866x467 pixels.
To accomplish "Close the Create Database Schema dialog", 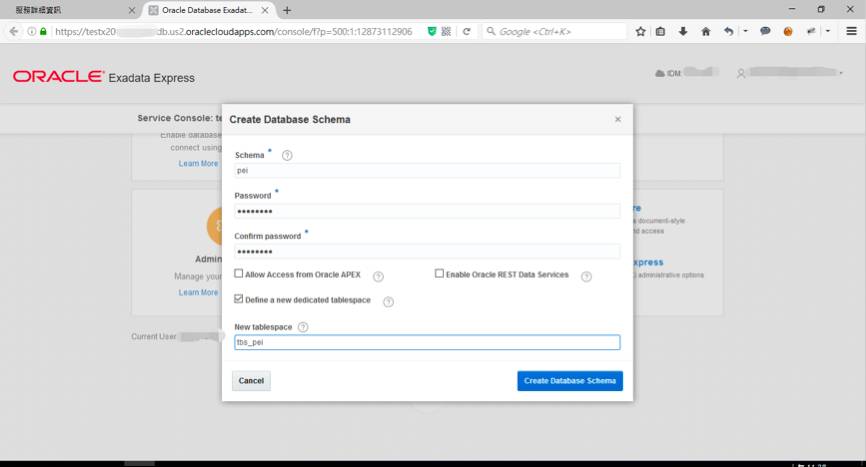I will tap(618, 119).
